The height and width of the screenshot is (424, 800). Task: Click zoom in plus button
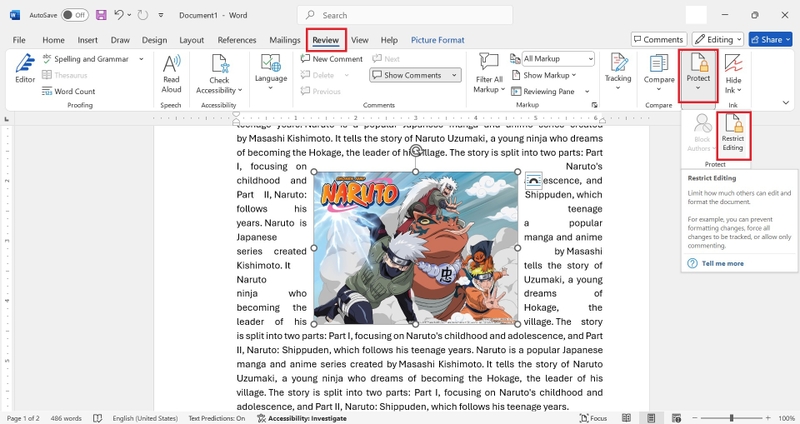coord(767,418)
